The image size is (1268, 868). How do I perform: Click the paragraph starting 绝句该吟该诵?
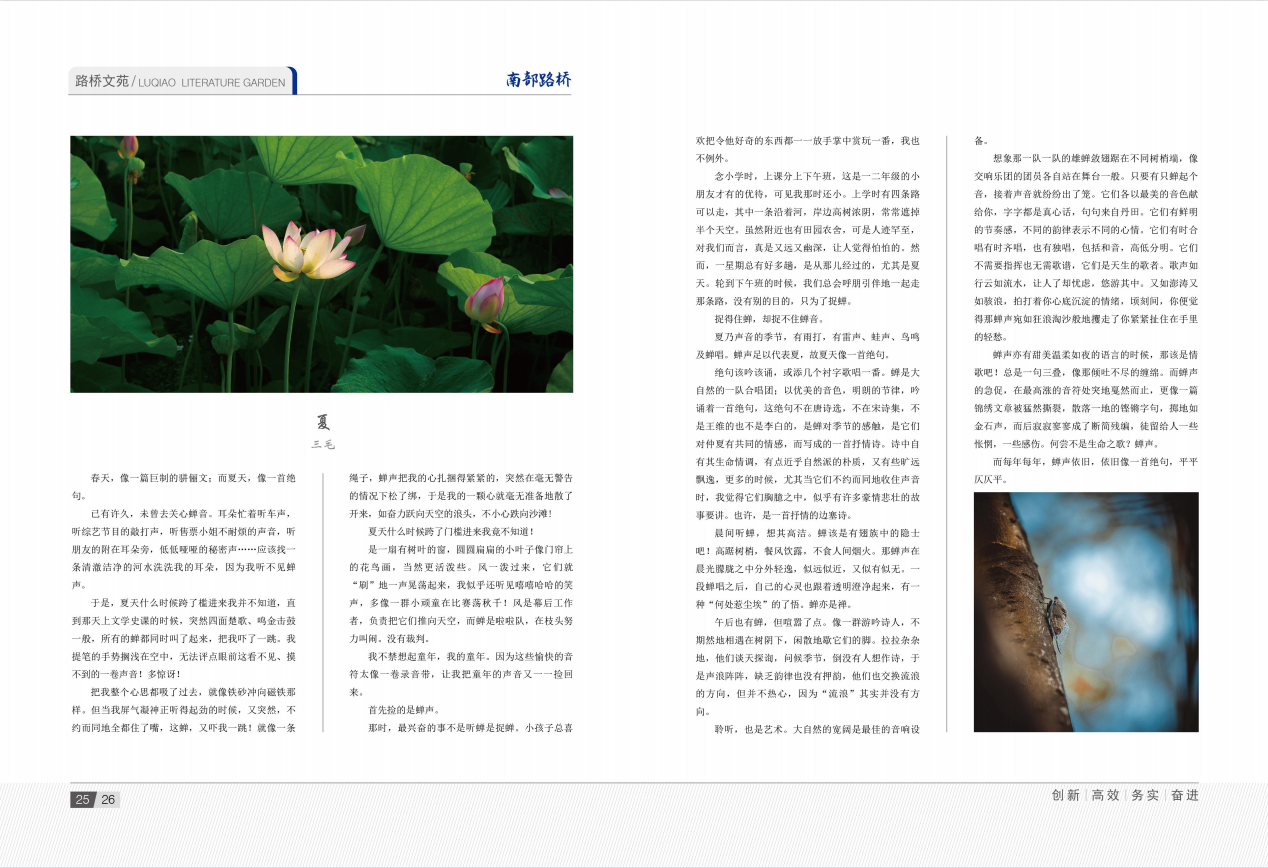808,443
